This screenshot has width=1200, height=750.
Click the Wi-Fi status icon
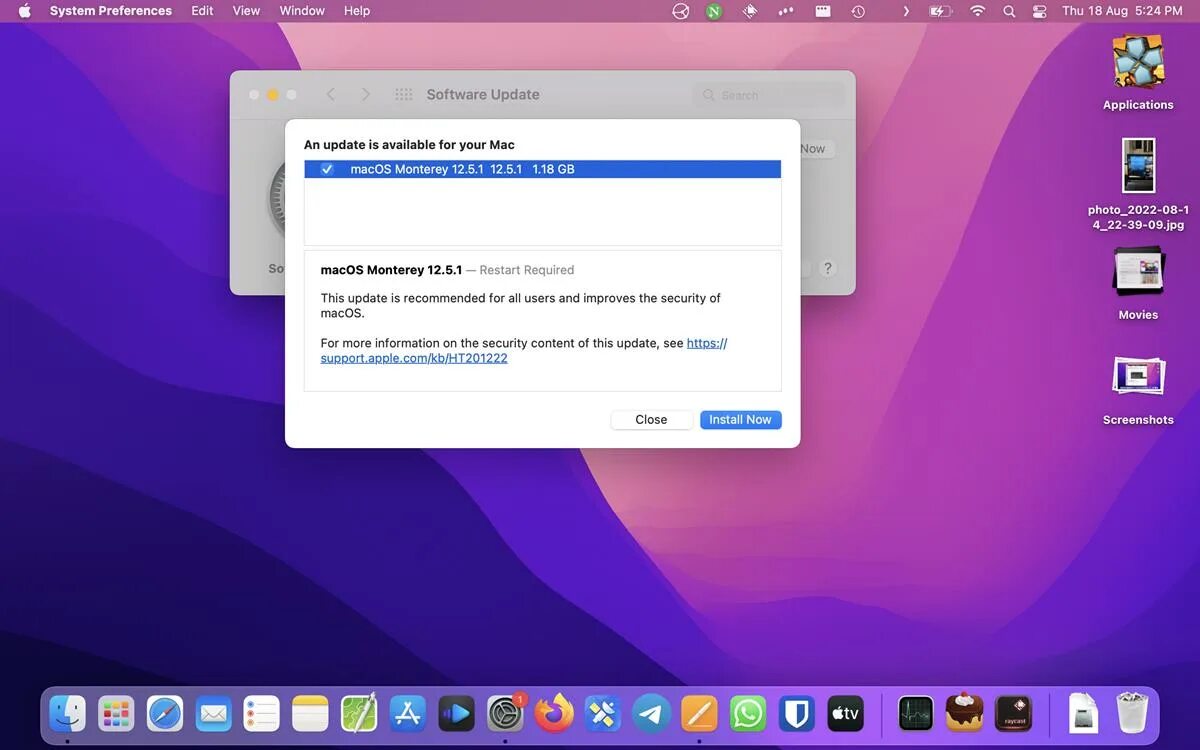click(x=977, y=11)
